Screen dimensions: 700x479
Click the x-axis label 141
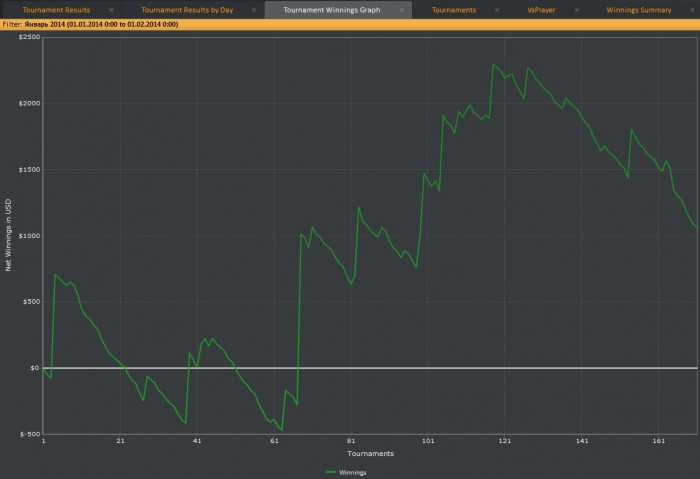tap(582, 441)
